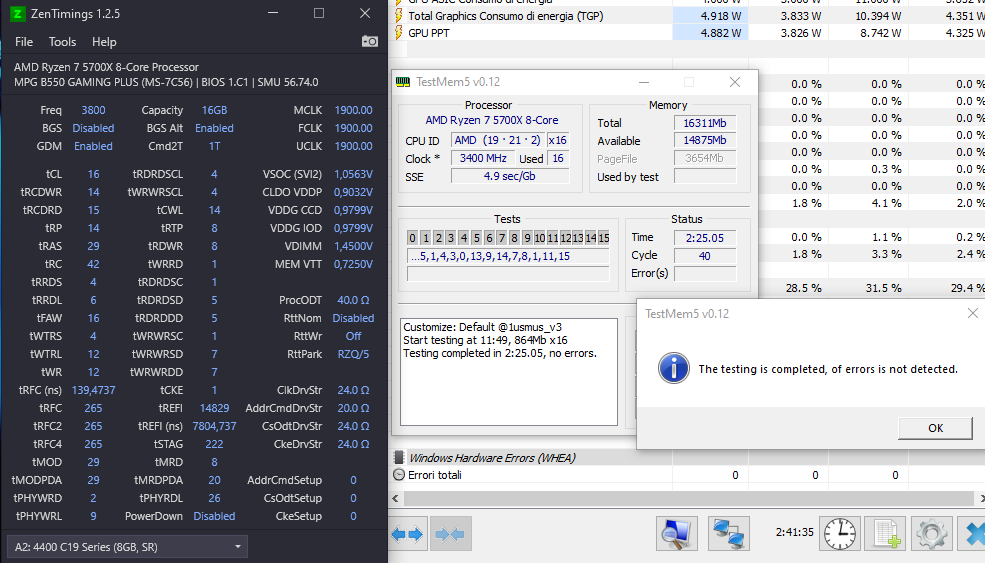Click the Errori totali row icon
985x563 pixels.
tap(398, 475)
